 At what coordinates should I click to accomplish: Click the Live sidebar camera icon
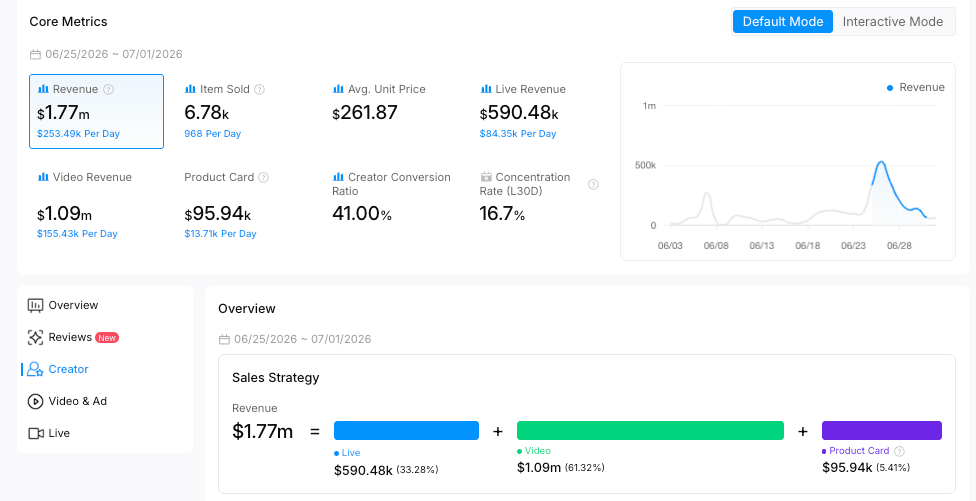point(35,433)
